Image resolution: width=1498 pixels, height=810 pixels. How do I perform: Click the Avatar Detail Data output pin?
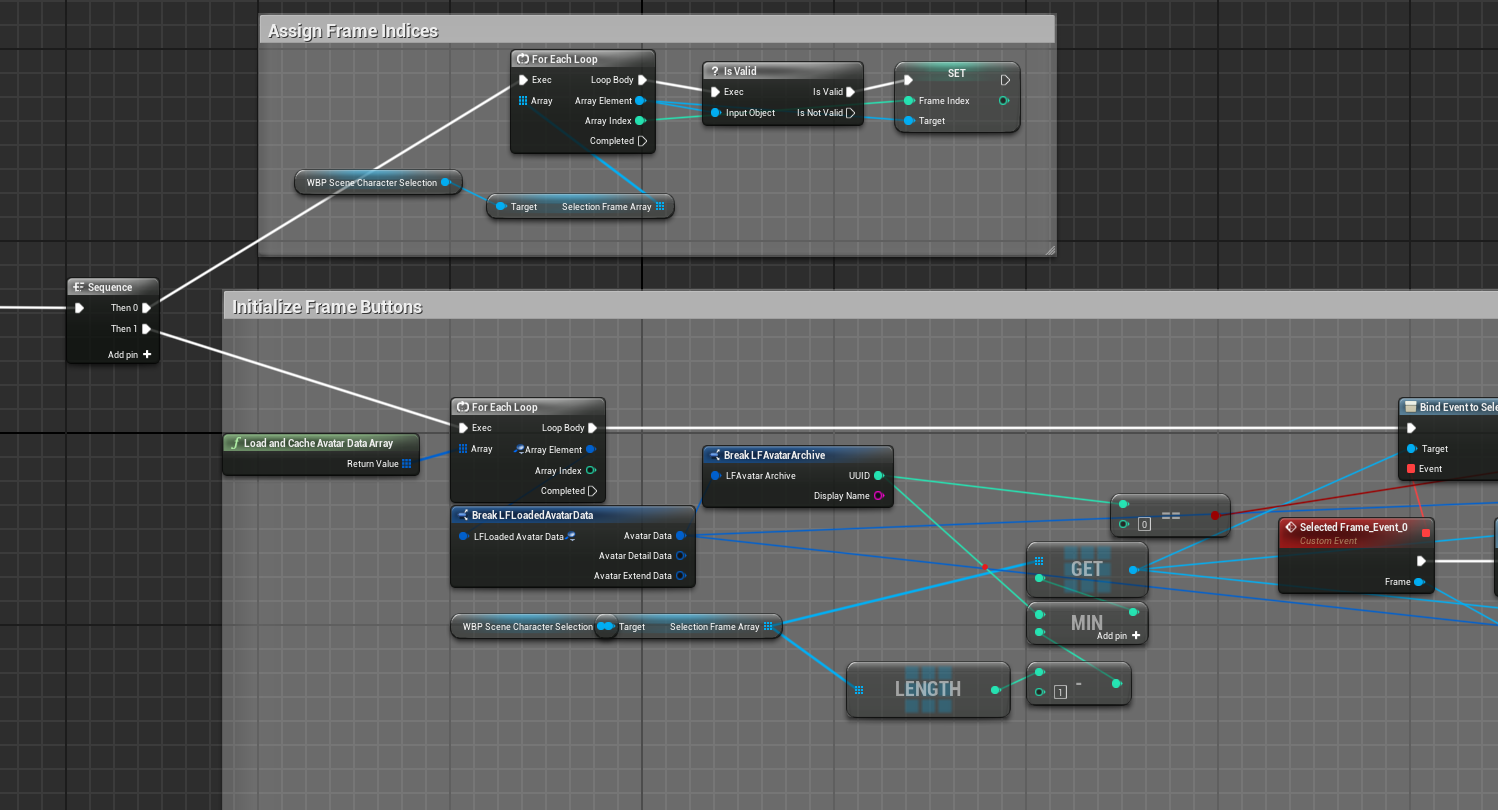(680, 556)
